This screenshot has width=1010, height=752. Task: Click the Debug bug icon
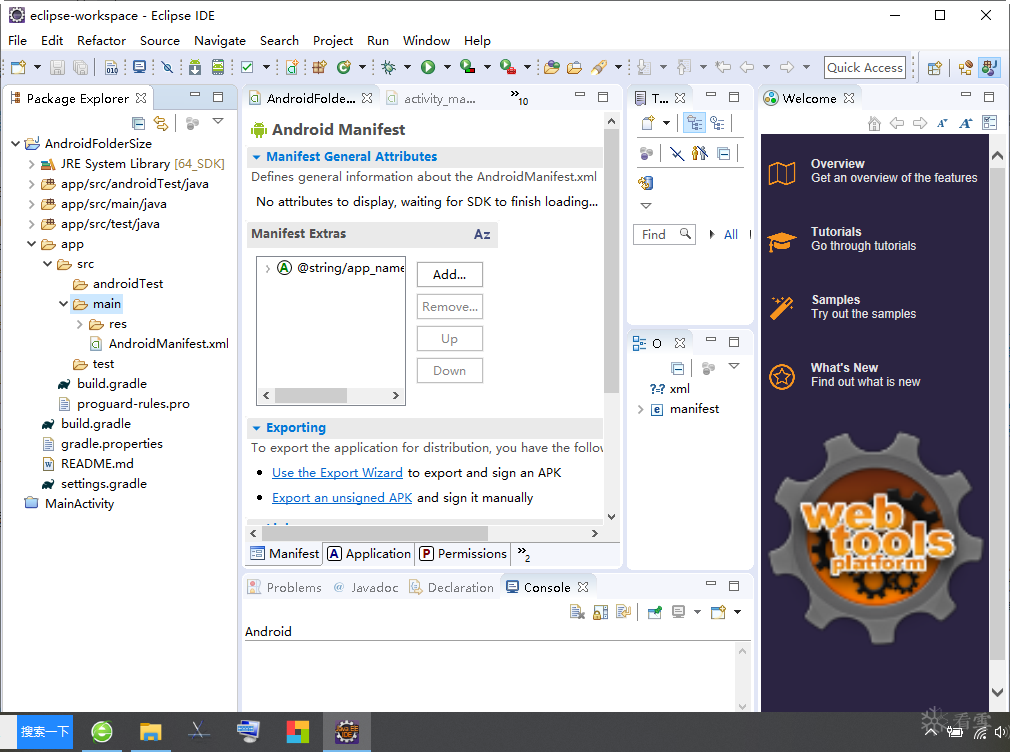388,67
